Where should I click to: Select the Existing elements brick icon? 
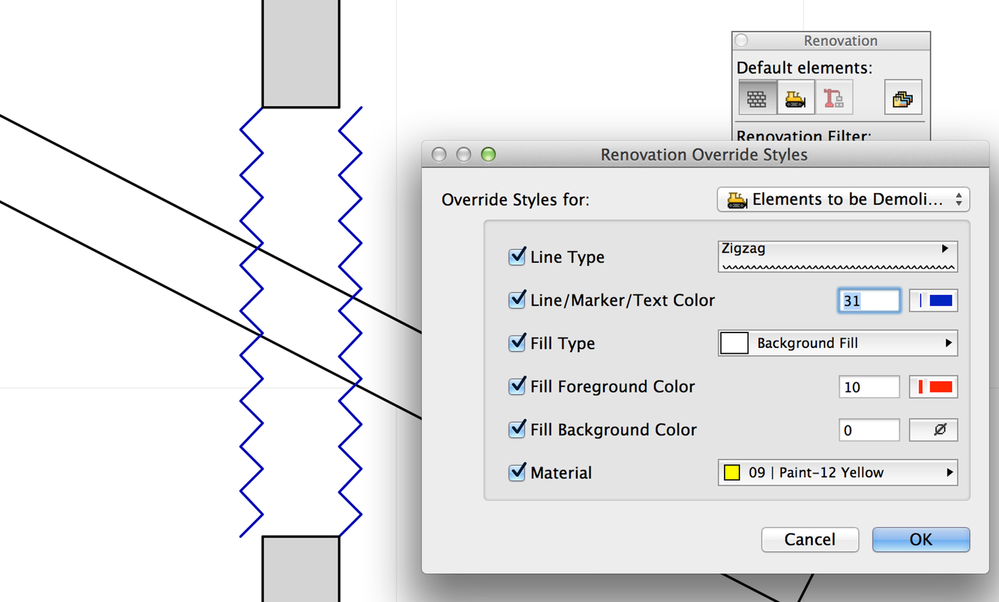(757, 97)
